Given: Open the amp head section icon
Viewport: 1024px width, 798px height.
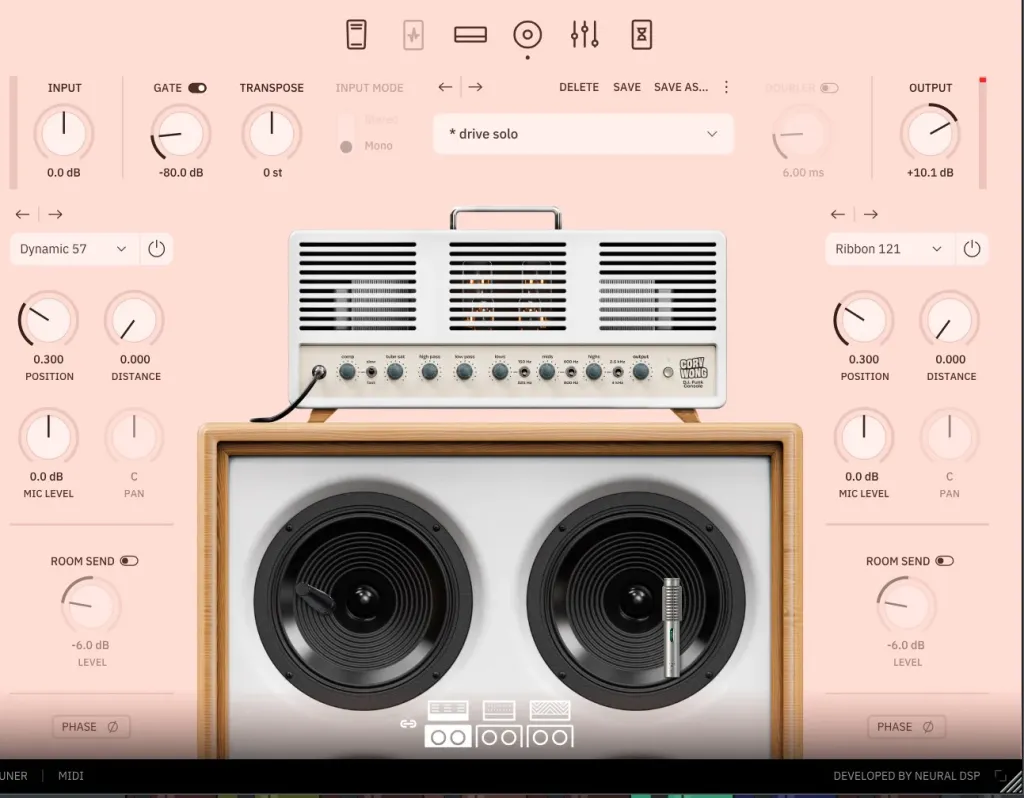Looking at the screenshot, I should (470, 35).
